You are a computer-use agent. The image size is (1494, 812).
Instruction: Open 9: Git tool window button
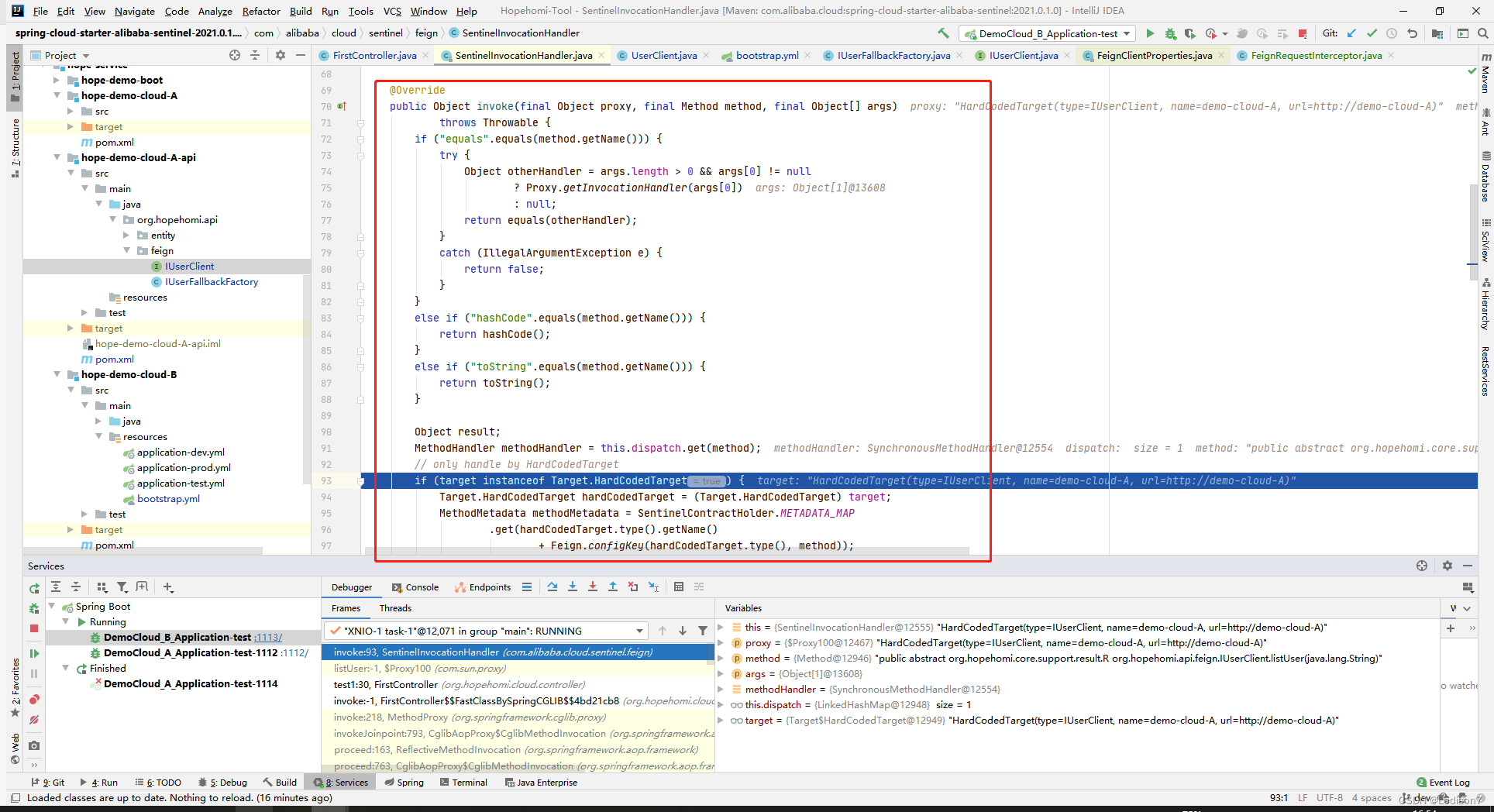point(48,783)
